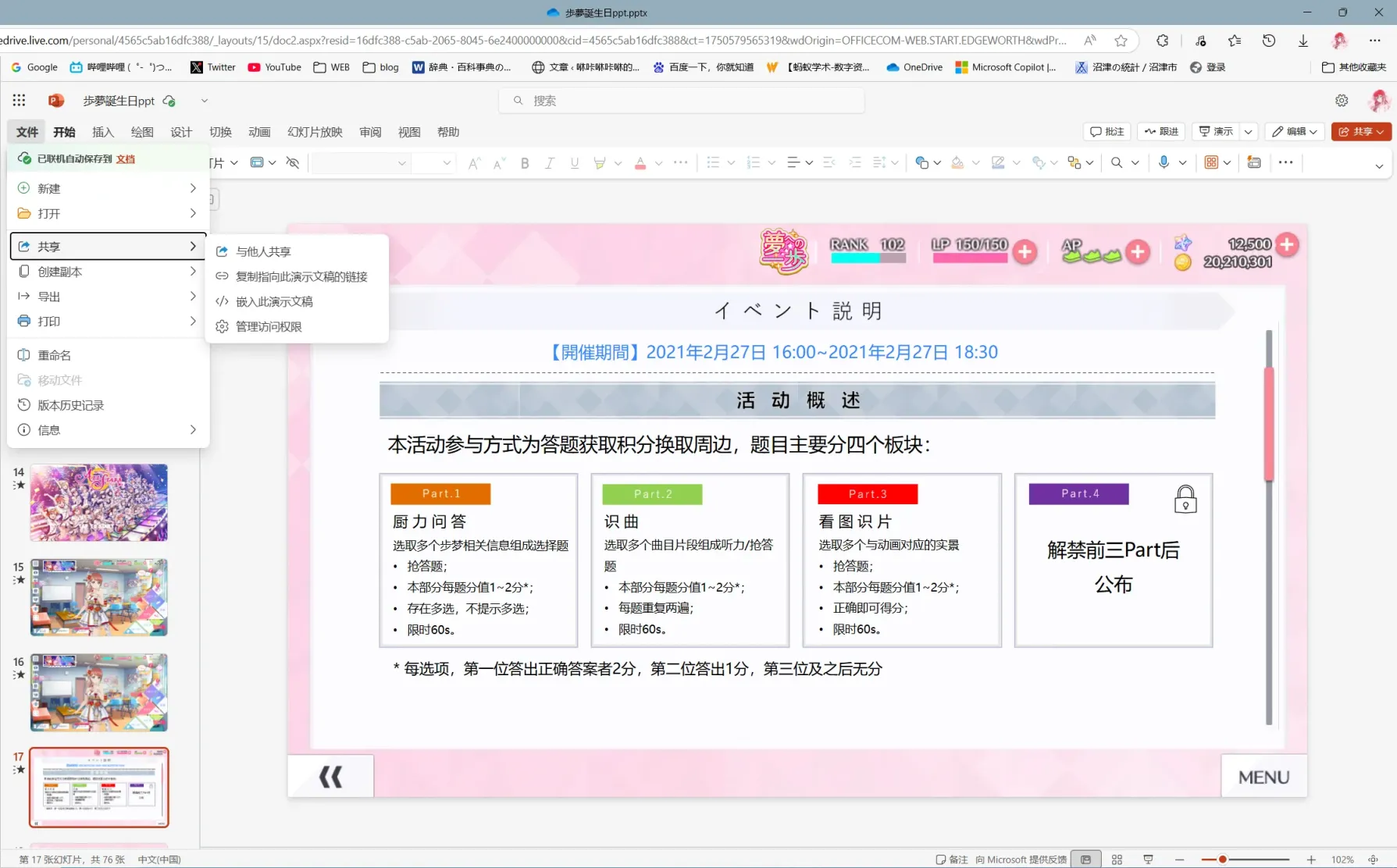Select 导出 in file menu
The height and width of the screenshot is (868, 1397).
[x=108, y=297]
